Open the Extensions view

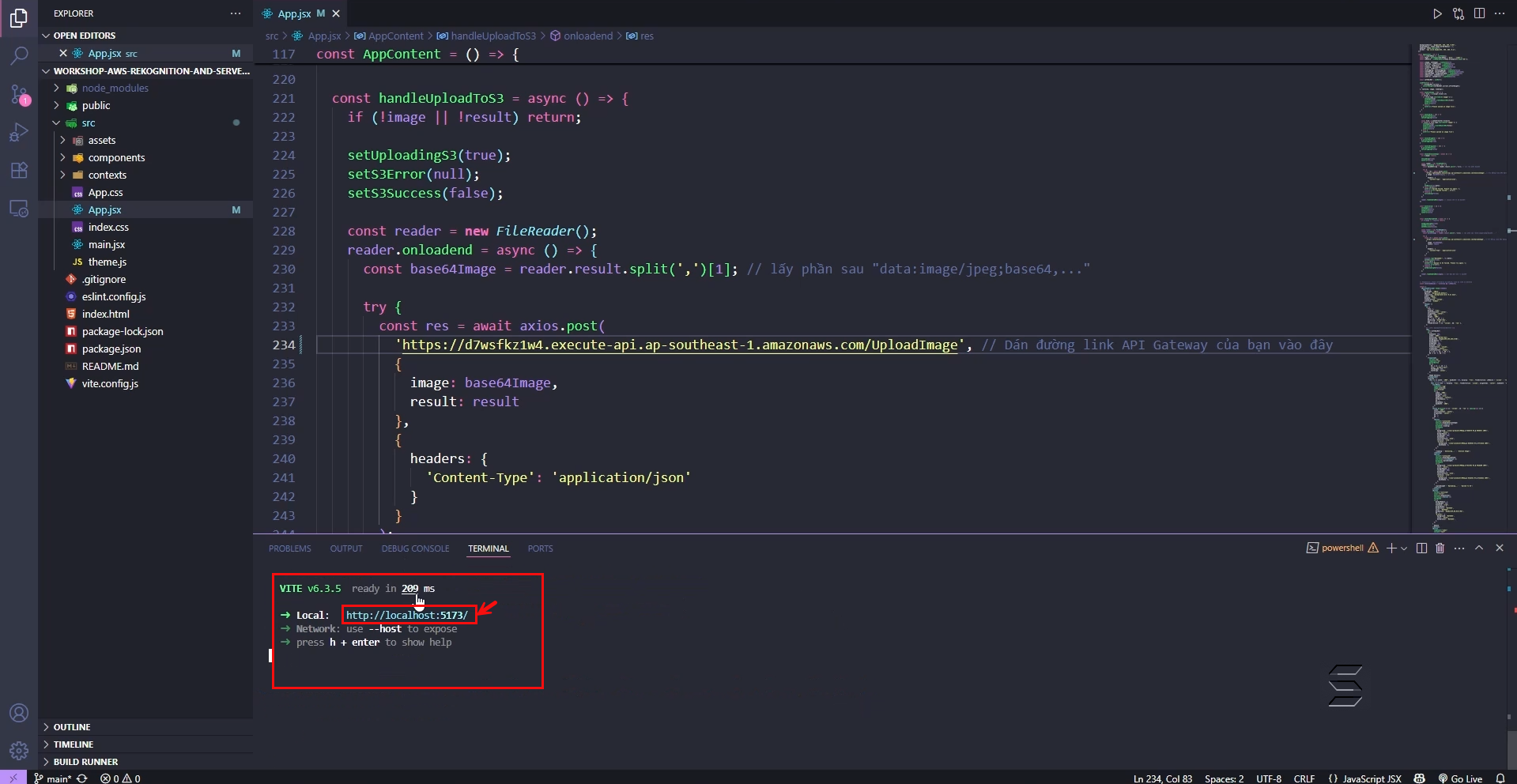click(x=19, y=170)
